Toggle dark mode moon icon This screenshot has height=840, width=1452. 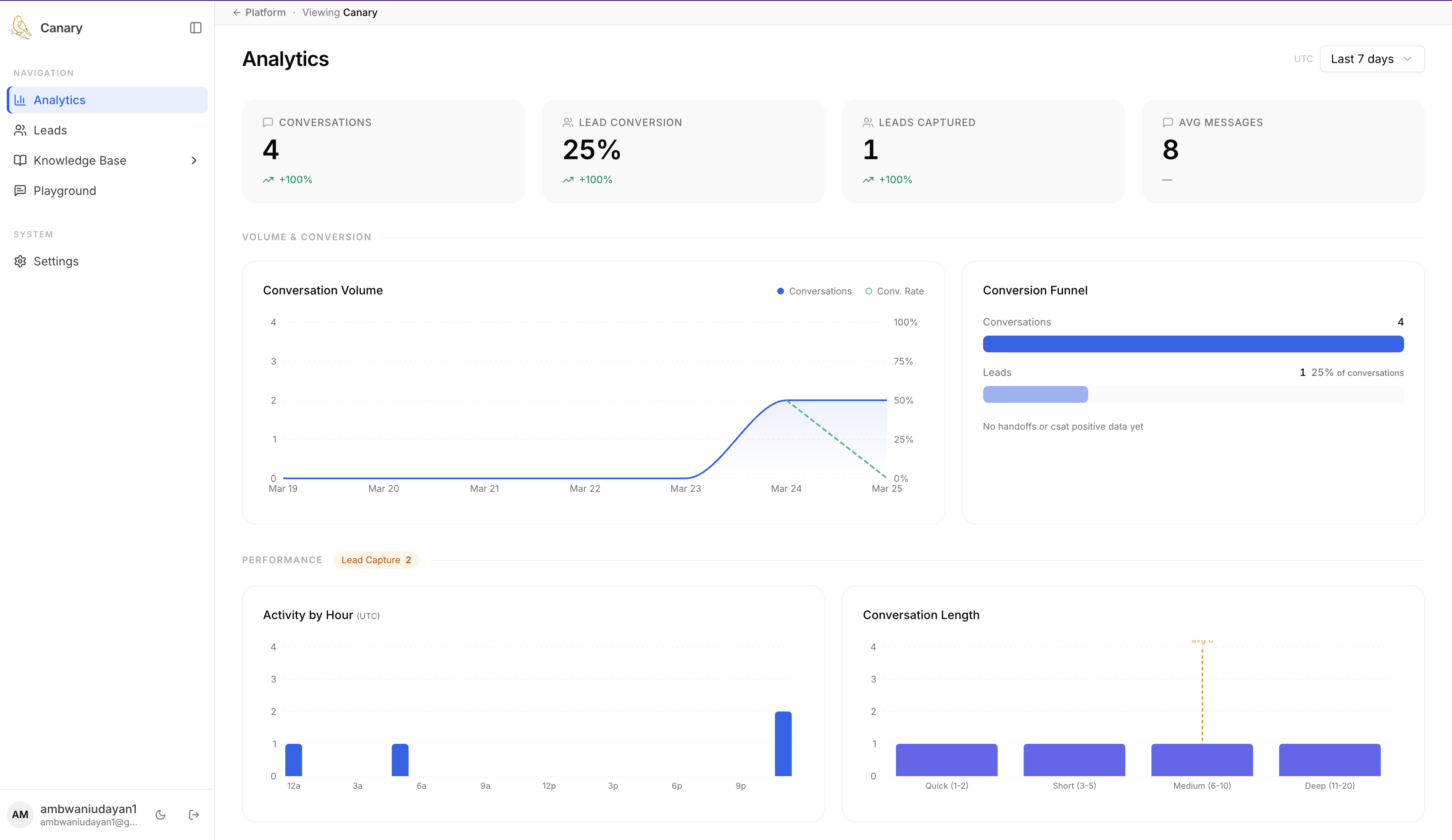(x=161, y=815)
